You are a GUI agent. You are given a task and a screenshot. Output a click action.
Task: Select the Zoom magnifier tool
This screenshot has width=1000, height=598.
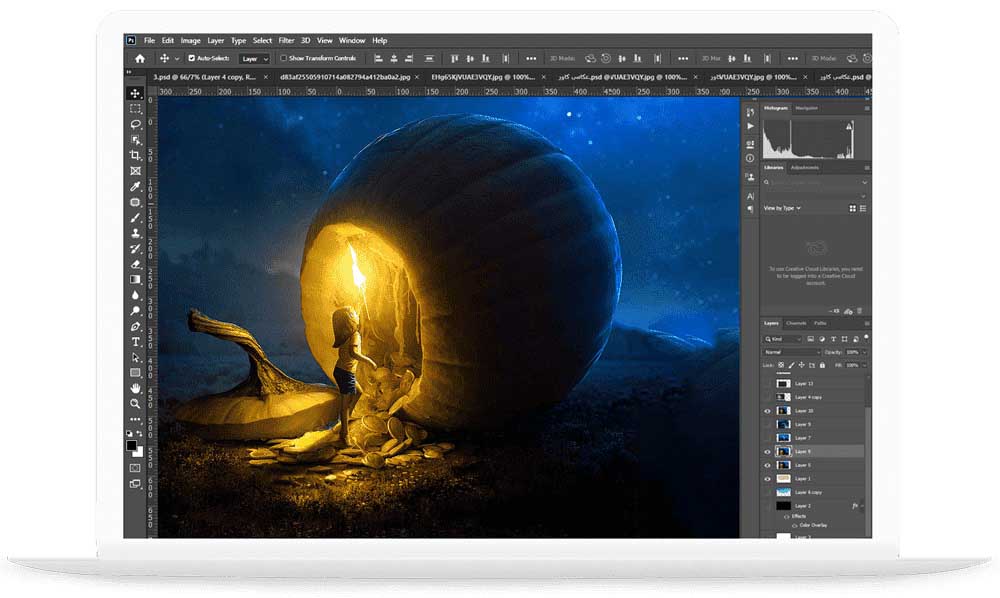coord(135,404)
